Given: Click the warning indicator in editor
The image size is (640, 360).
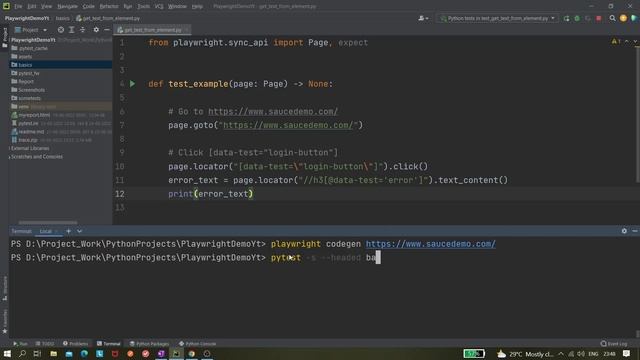Looking at the screenshot, I should pyautogui.click(x=616, y=42).
